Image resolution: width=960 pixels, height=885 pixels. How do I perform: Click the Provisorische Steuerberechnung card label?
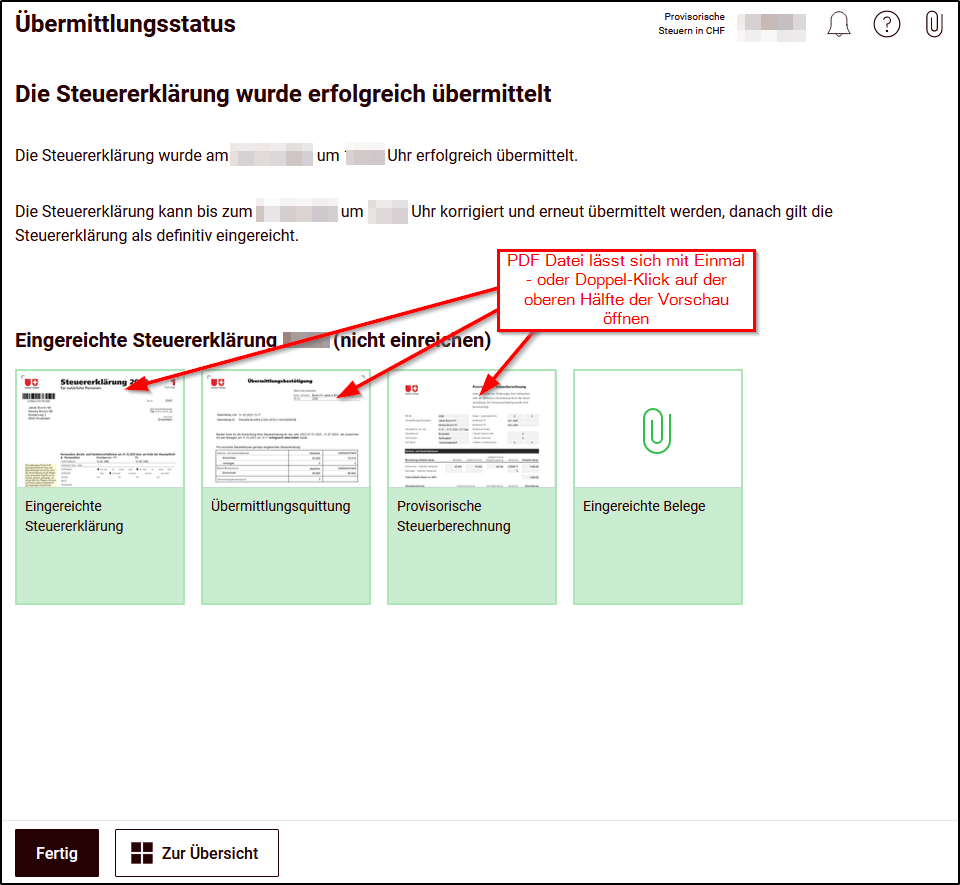click(x=454, y=516)
